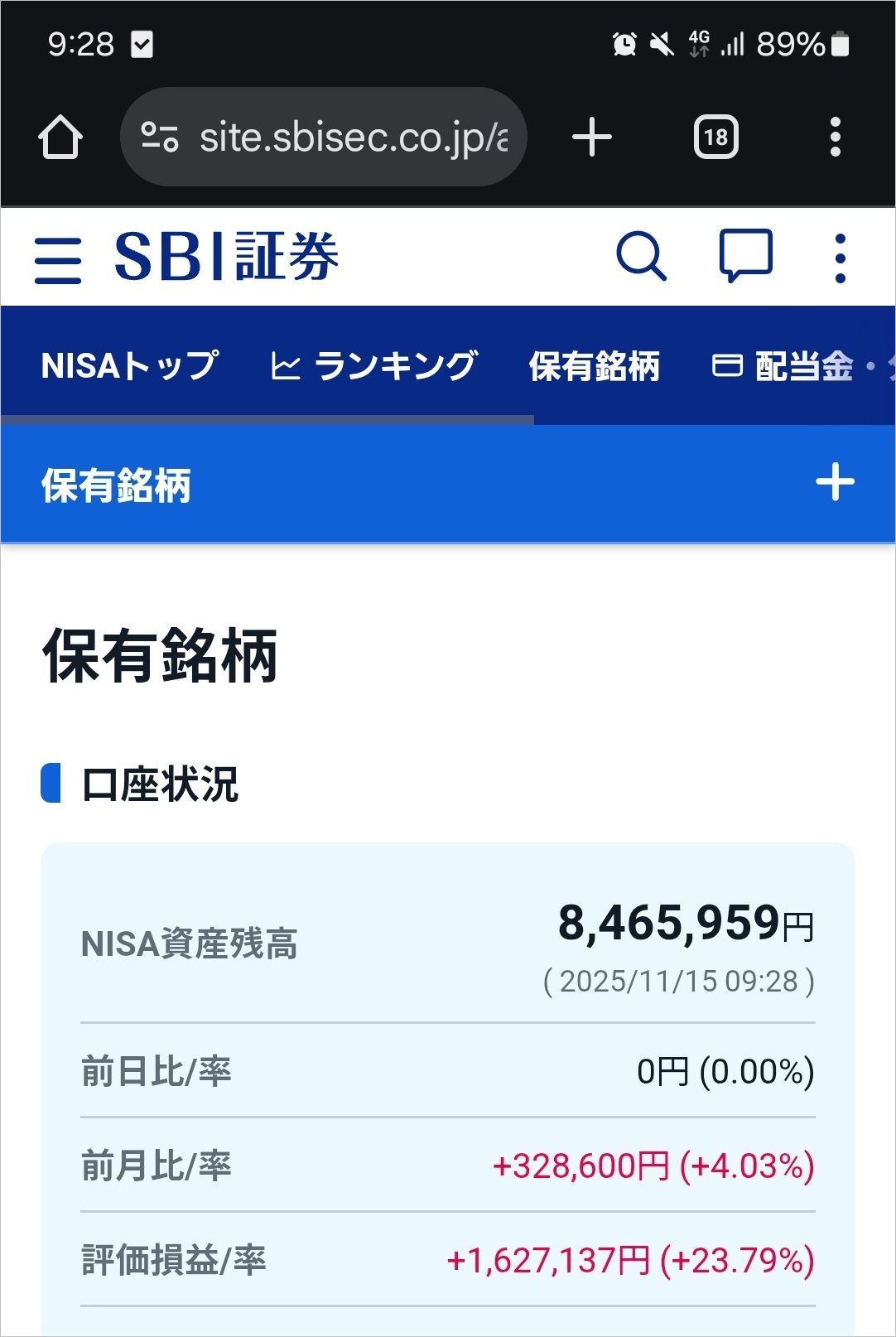This screenshot has width=896, height=1337.
Task: Tap the 保有銘柄 blue header bar
Action: 448,484
